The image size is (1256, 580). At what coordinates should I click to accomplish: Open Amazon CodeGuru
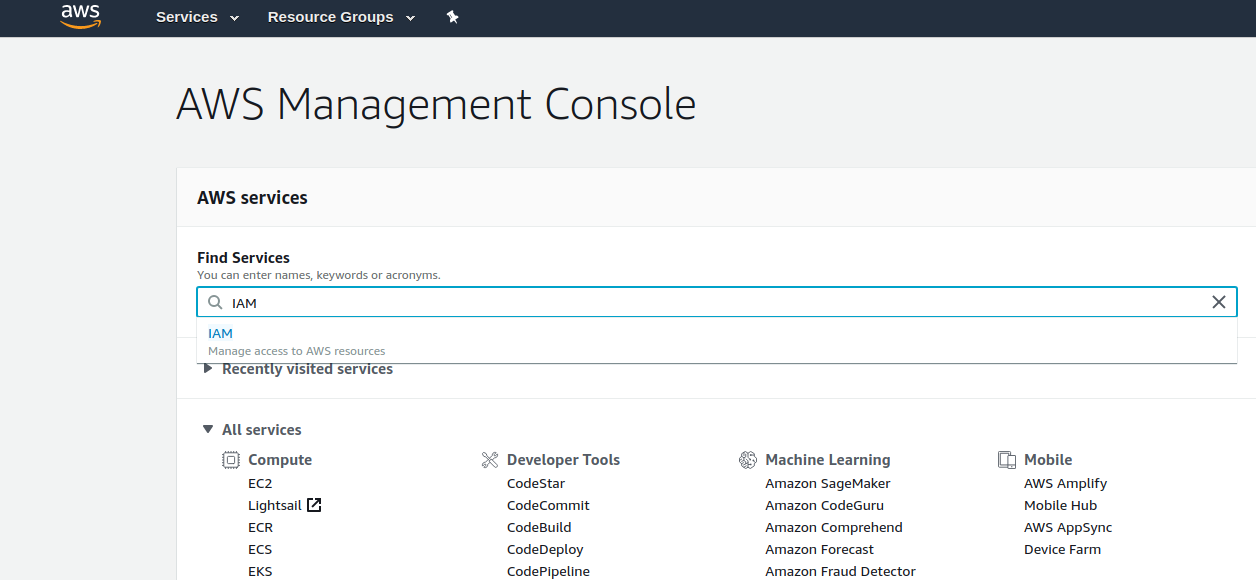(825, 505)
